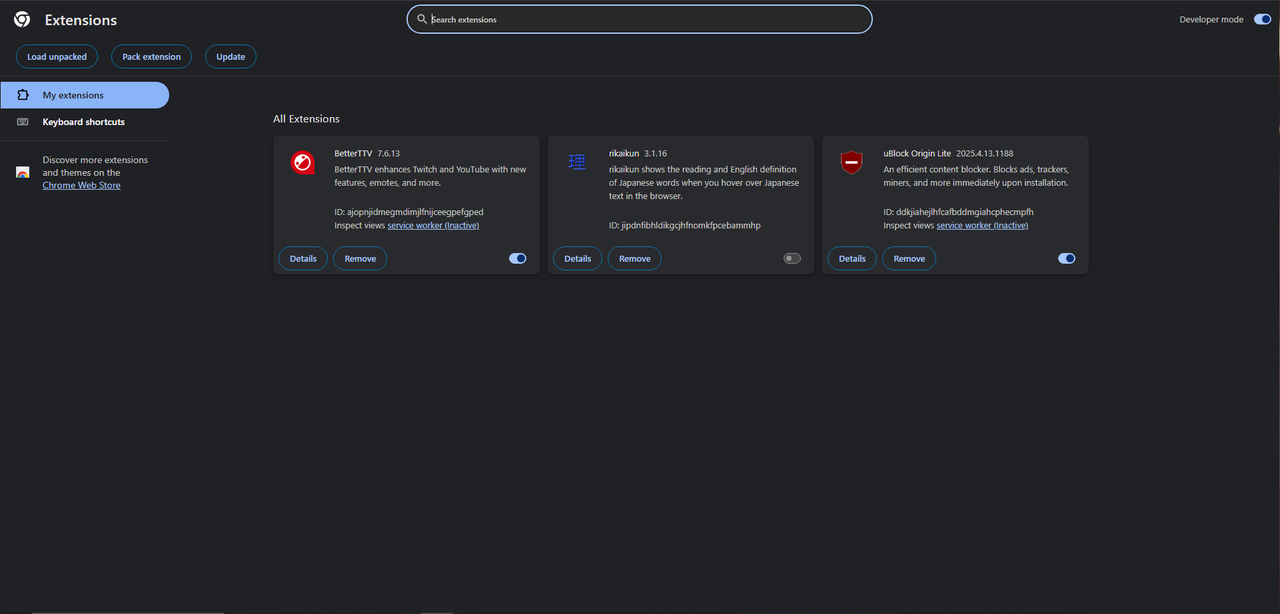The width and height of the screenshot is (1280, 614).
Task: Click the Chrome Web Store rainbow icon
Action: (23, 172)
